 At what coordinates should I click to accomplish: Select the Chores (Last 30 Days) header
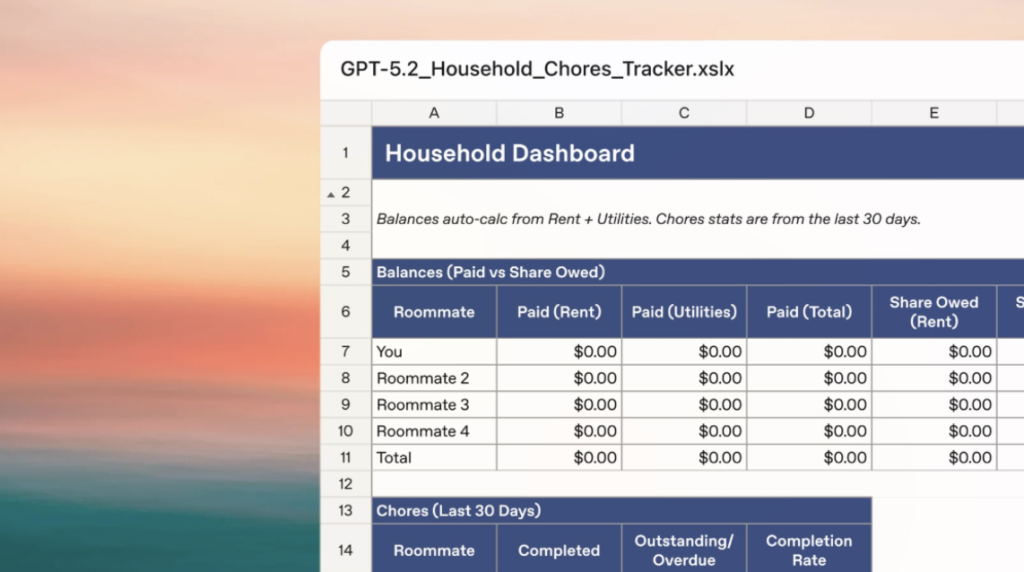coord(459,511)
